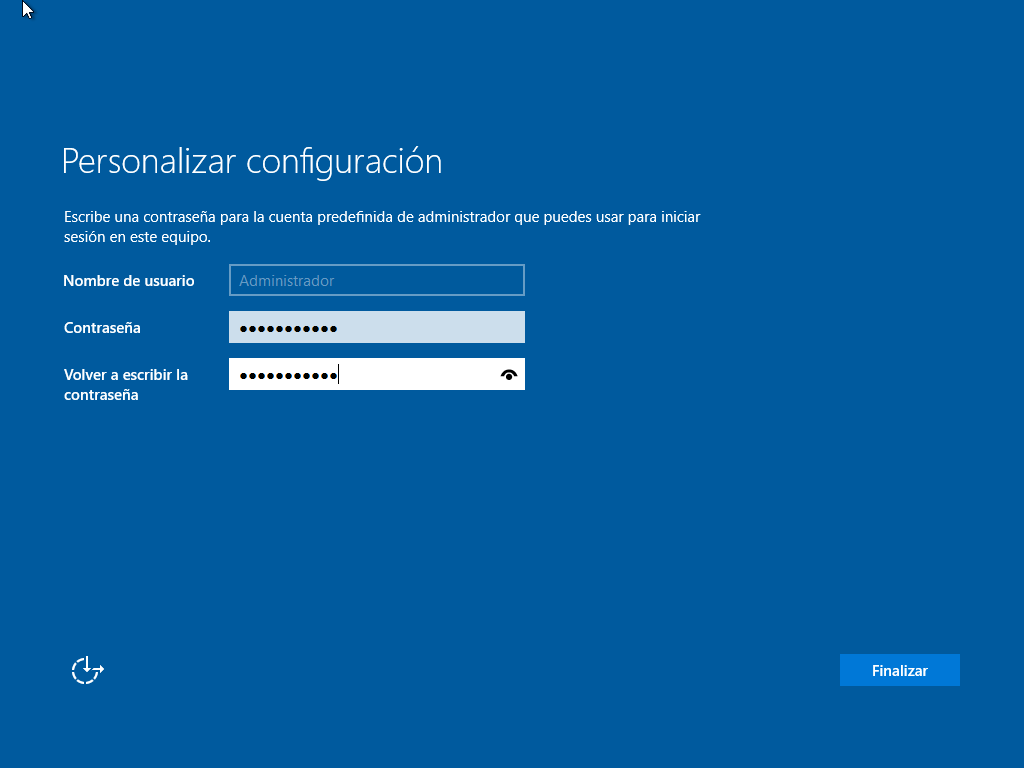
Task: Focus the Contraseña password field
Action: 376,328
